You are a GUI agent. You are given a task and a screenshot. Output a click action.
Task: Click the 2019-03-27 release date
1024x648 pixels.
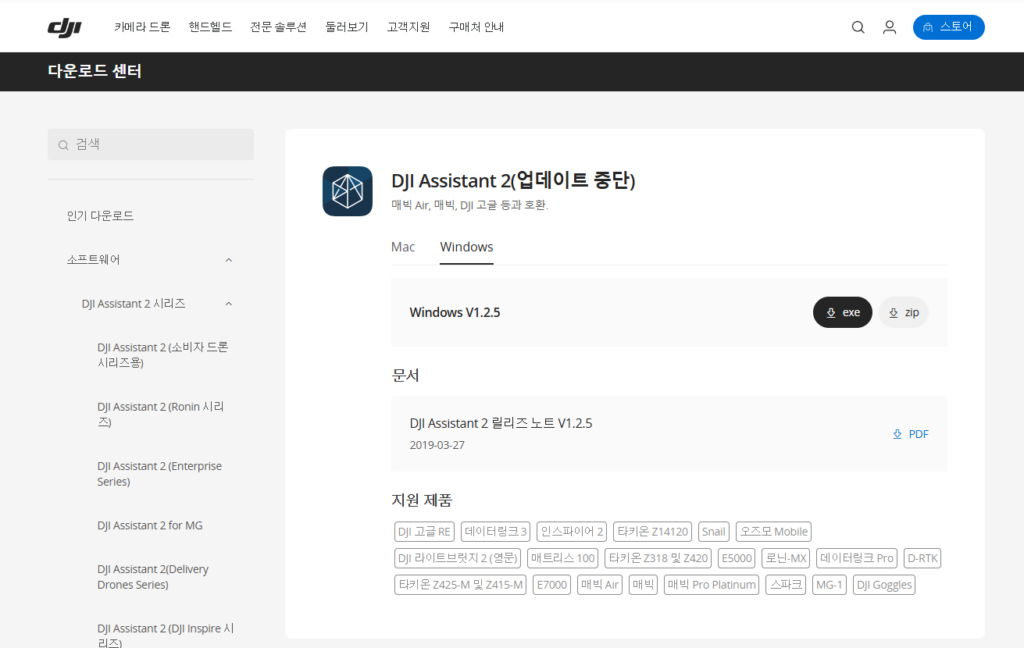[x=437, y=445]
